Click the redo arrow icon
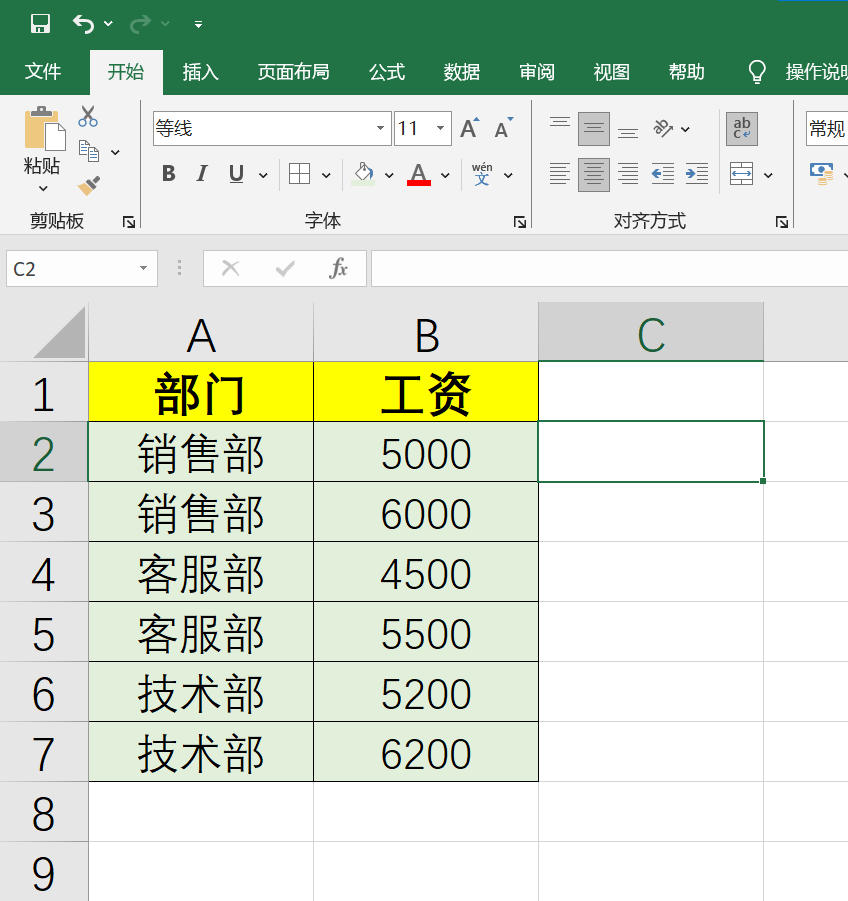This screenshot has height=901, width=848. pyautogui.click(x=140, y=24)
